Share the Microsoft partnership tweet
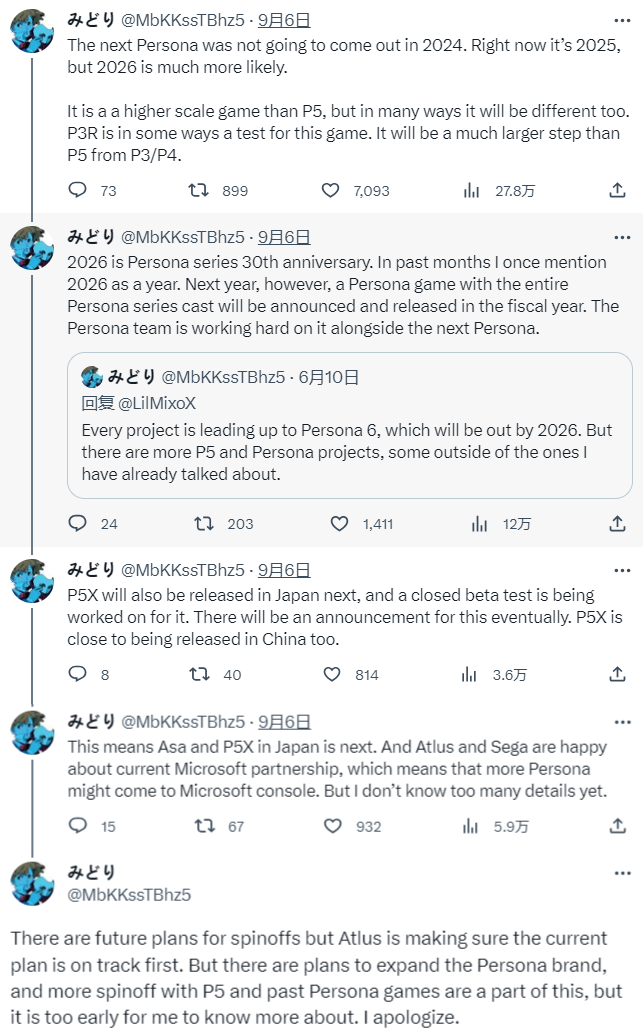Screen dimensions: 643x1035 point(617,826)
